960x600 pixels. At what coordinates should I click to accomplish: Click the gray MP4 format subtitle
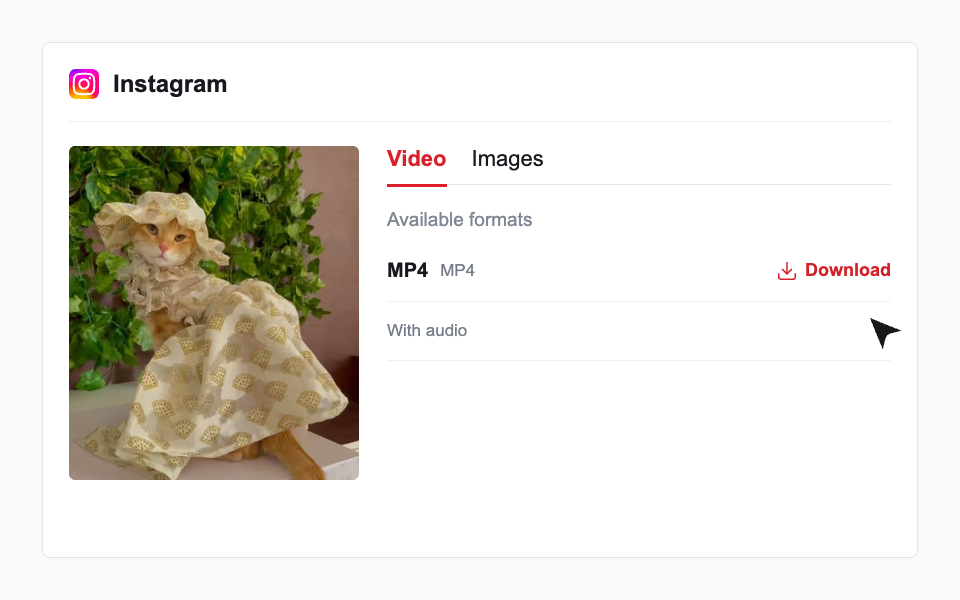coord(457,271)
